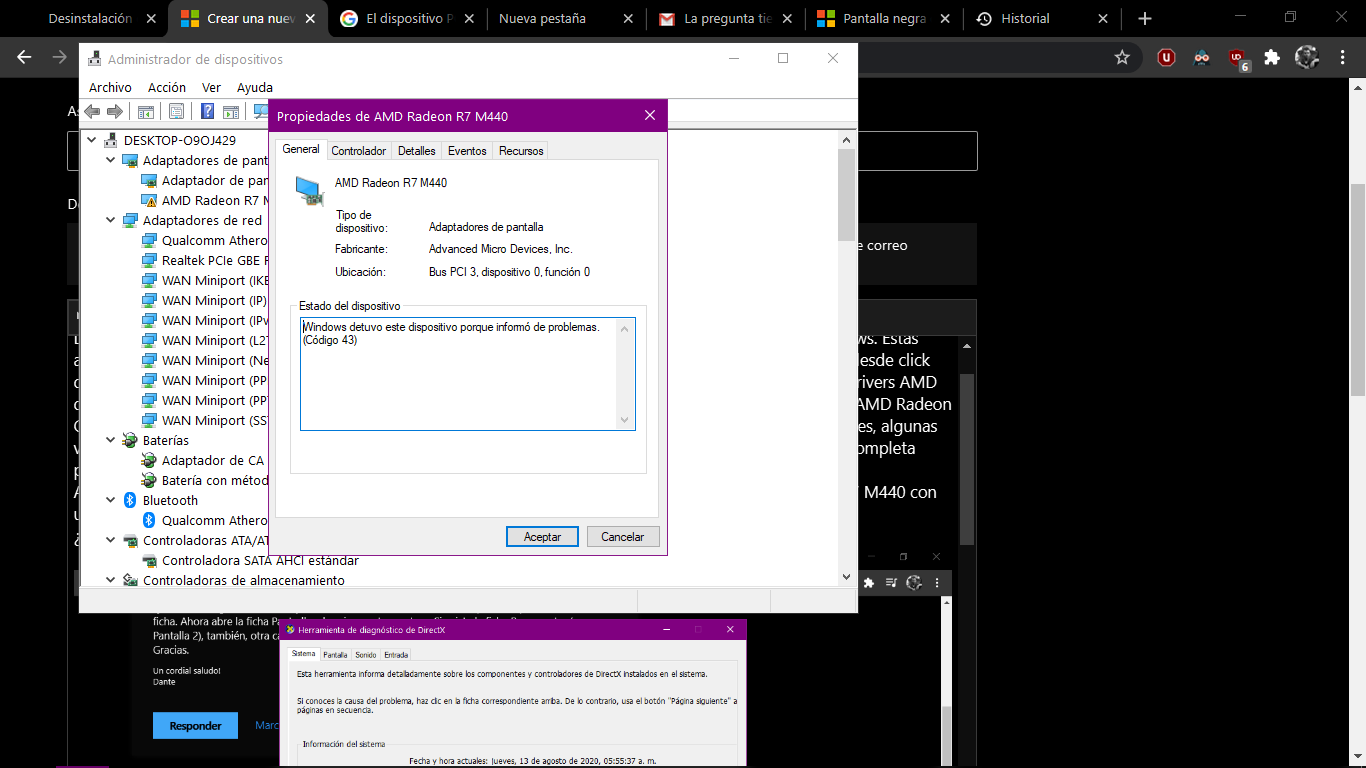Click the Controladoras ATA/ATAPI category icon
1366x768 pixels.
130,540
